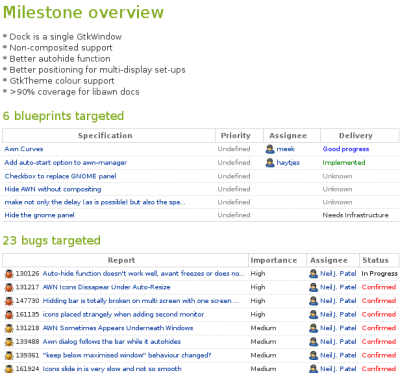Viewport: 400px width, 373px height.
Task: Open the meek assignee profile link
Action: (x=286, y=149)
